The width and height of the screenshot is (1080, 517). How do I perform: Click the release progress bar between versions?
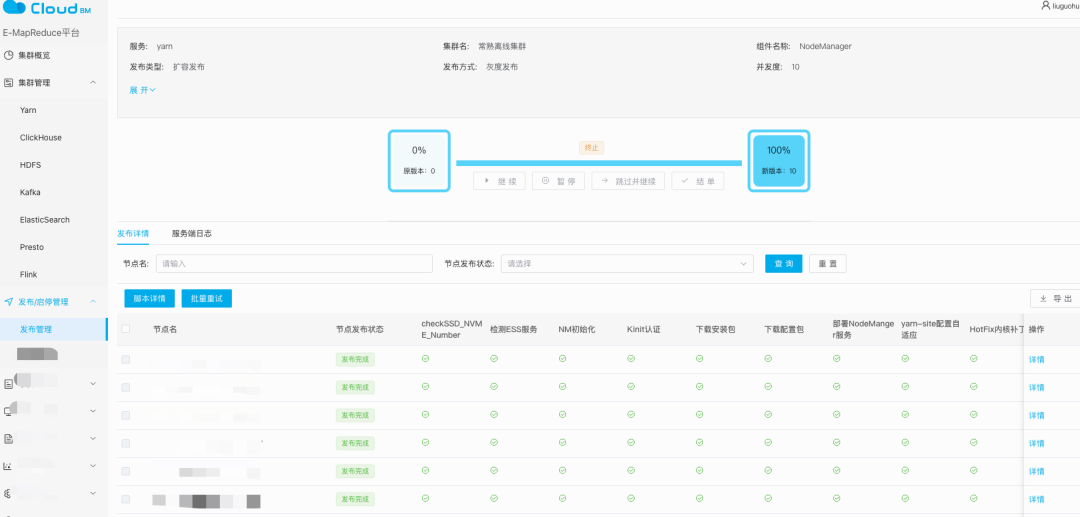coord(599,163)
